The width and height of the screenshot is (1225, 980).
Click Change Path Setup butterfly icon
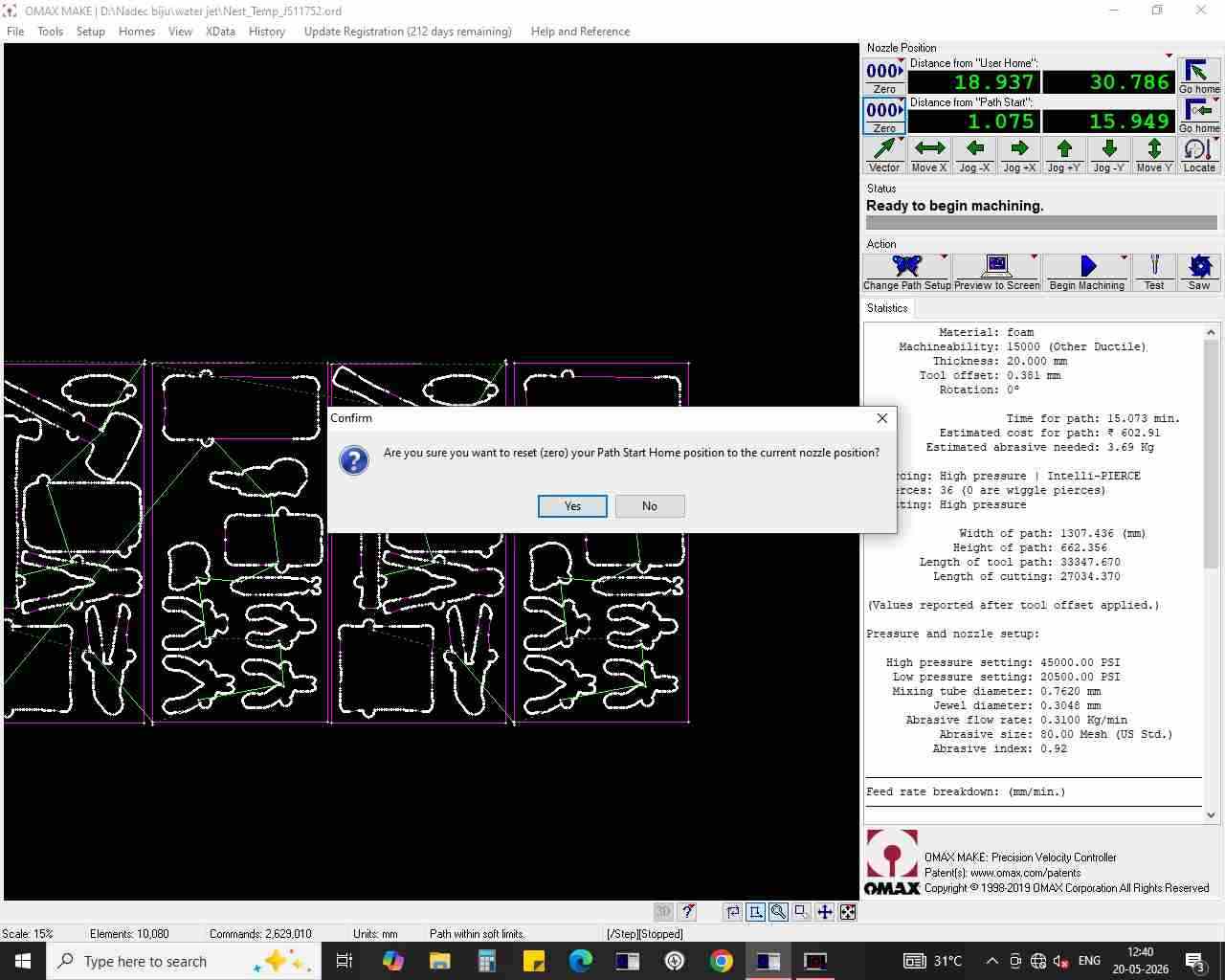[906, 272]
